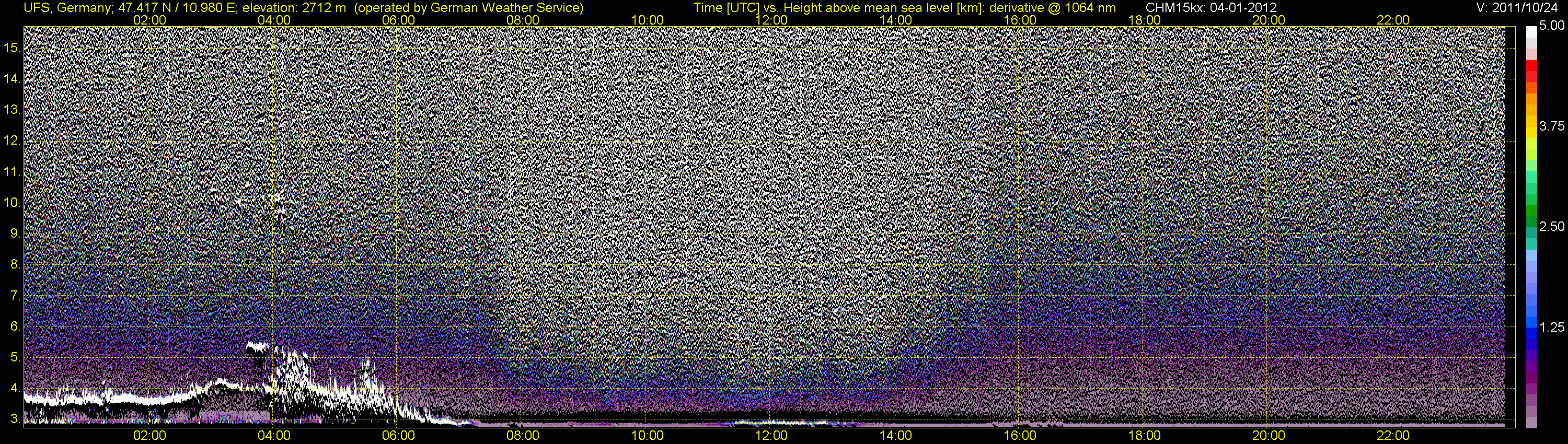
Task: Click the "8." height axis label
Action: [x=15, y=265]
